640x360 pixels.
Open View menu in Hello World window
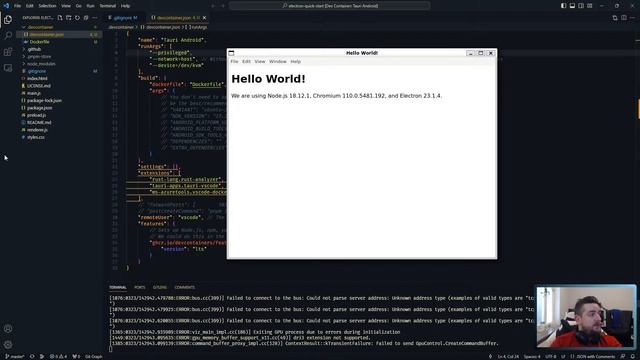260,62
